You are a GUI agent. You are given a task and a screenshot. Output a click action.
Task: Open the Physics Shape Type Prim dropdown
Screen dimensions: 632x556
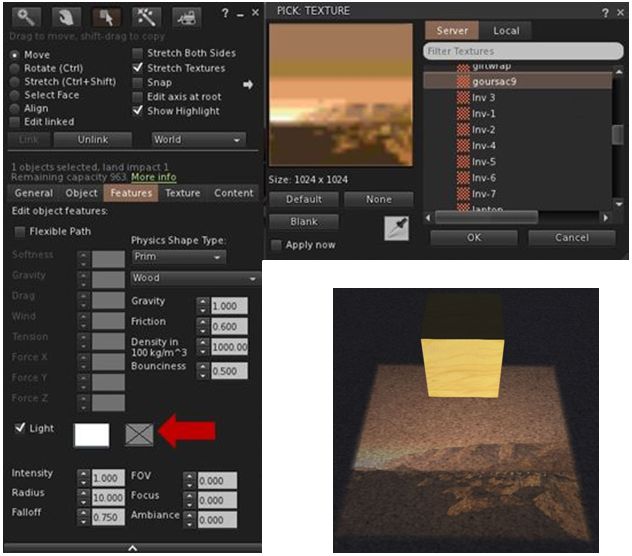click(178, 257)
